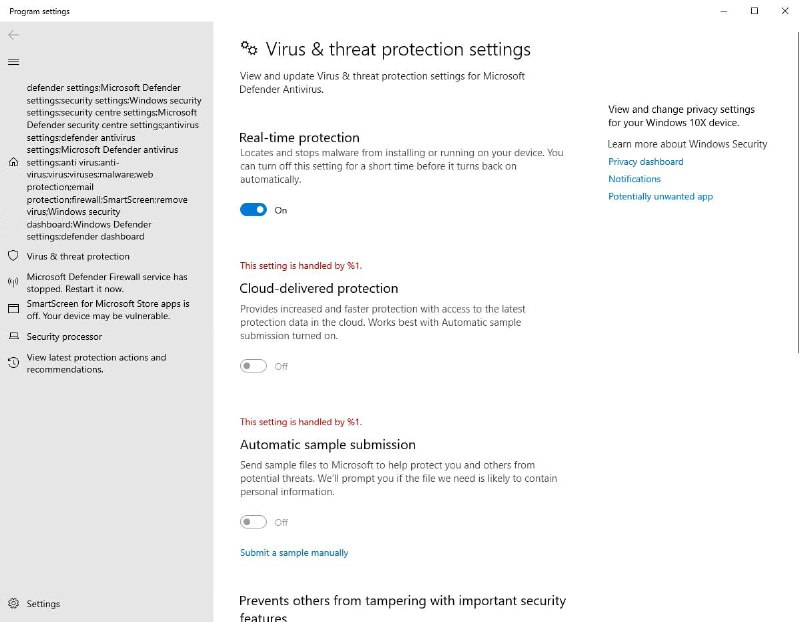This screenshot has width=800, height=622.
Task: Turn off Real-time protection toggle
Action: click(254, 210)
